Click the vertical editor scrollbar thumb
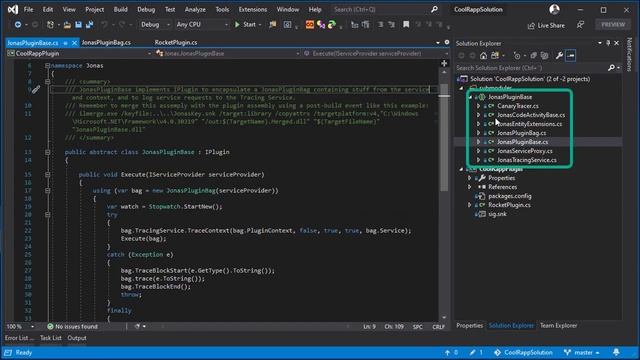The height and width of the screenshot is (360, 640). pyautogui.click(x=444, y=138)
